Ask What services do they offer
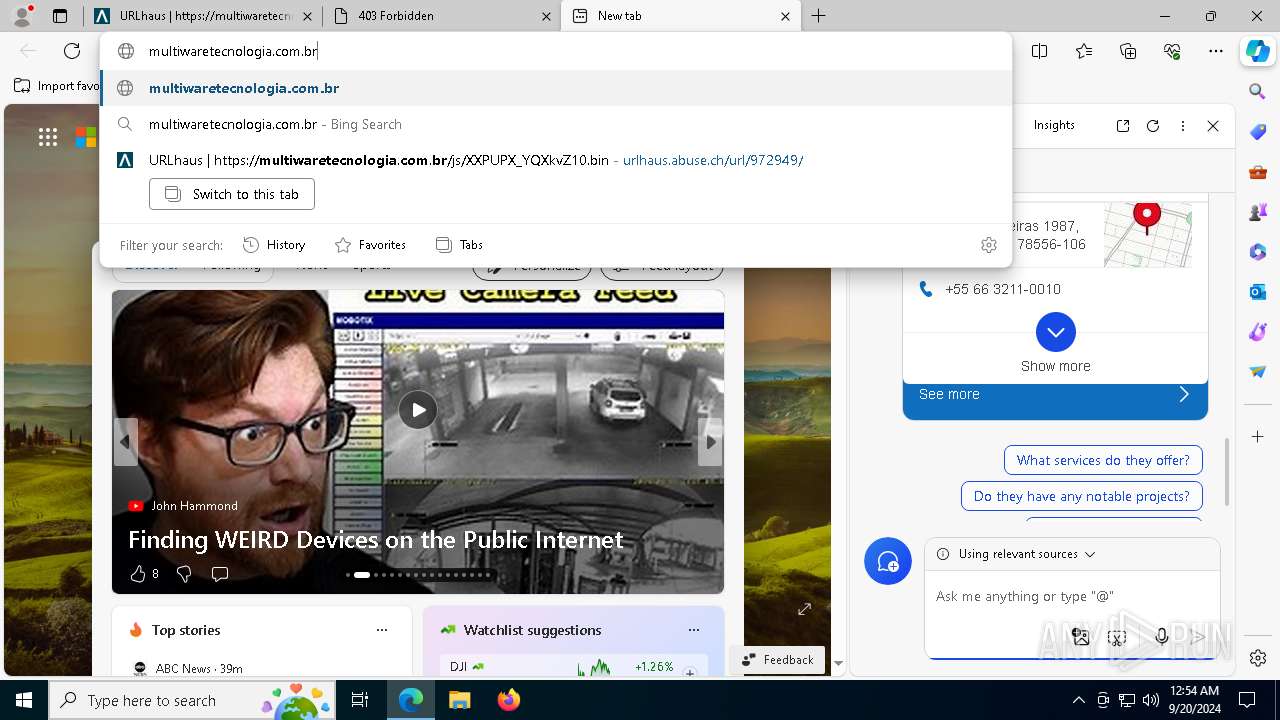This screenshot has height=720, width=1280. pos(1103,460)
